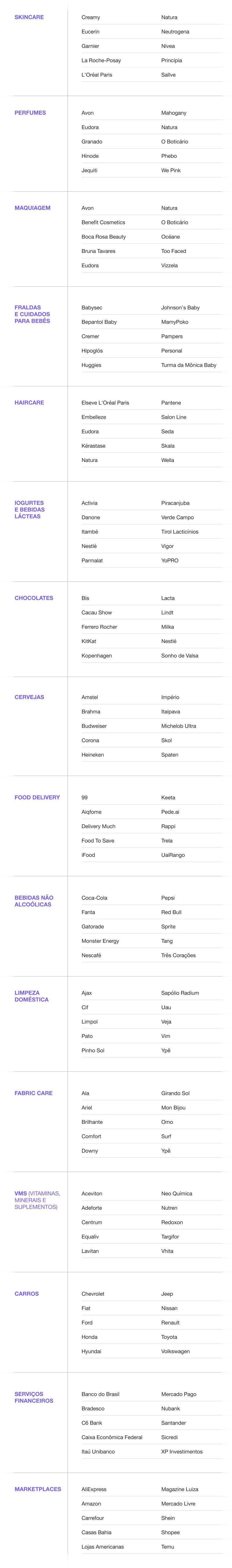The width and height of the screenshot is (232, 1568).
Task: Select La Roche-Posay in the skincare list
Action: tap(101, 60)
